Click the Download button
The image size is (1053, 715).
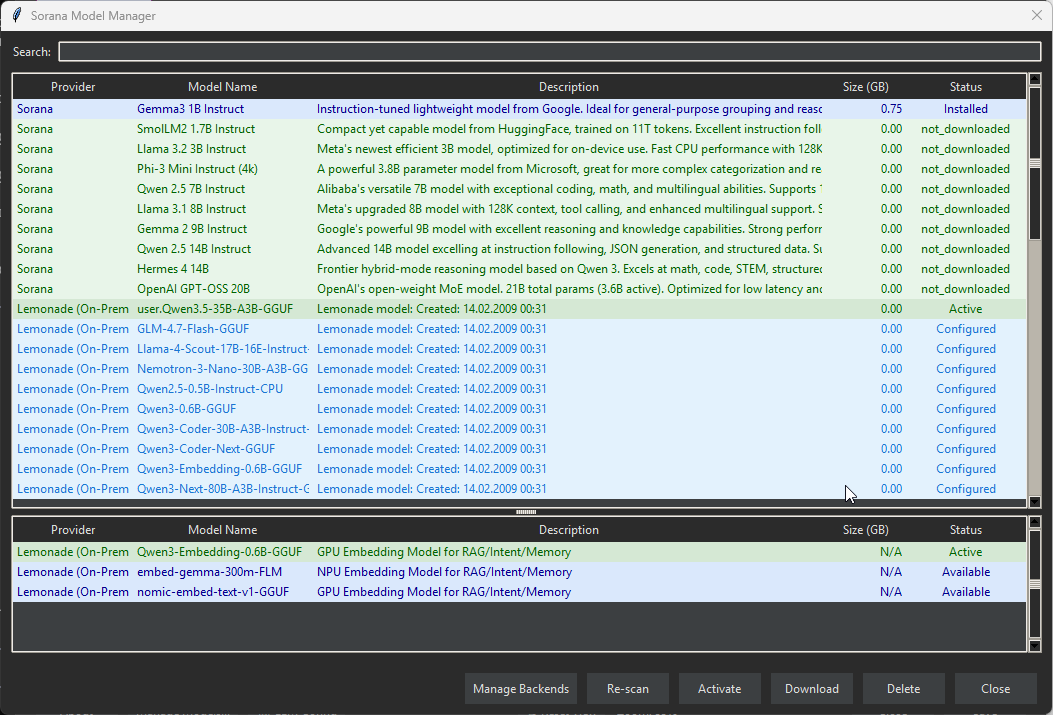(x=811, y=688)
